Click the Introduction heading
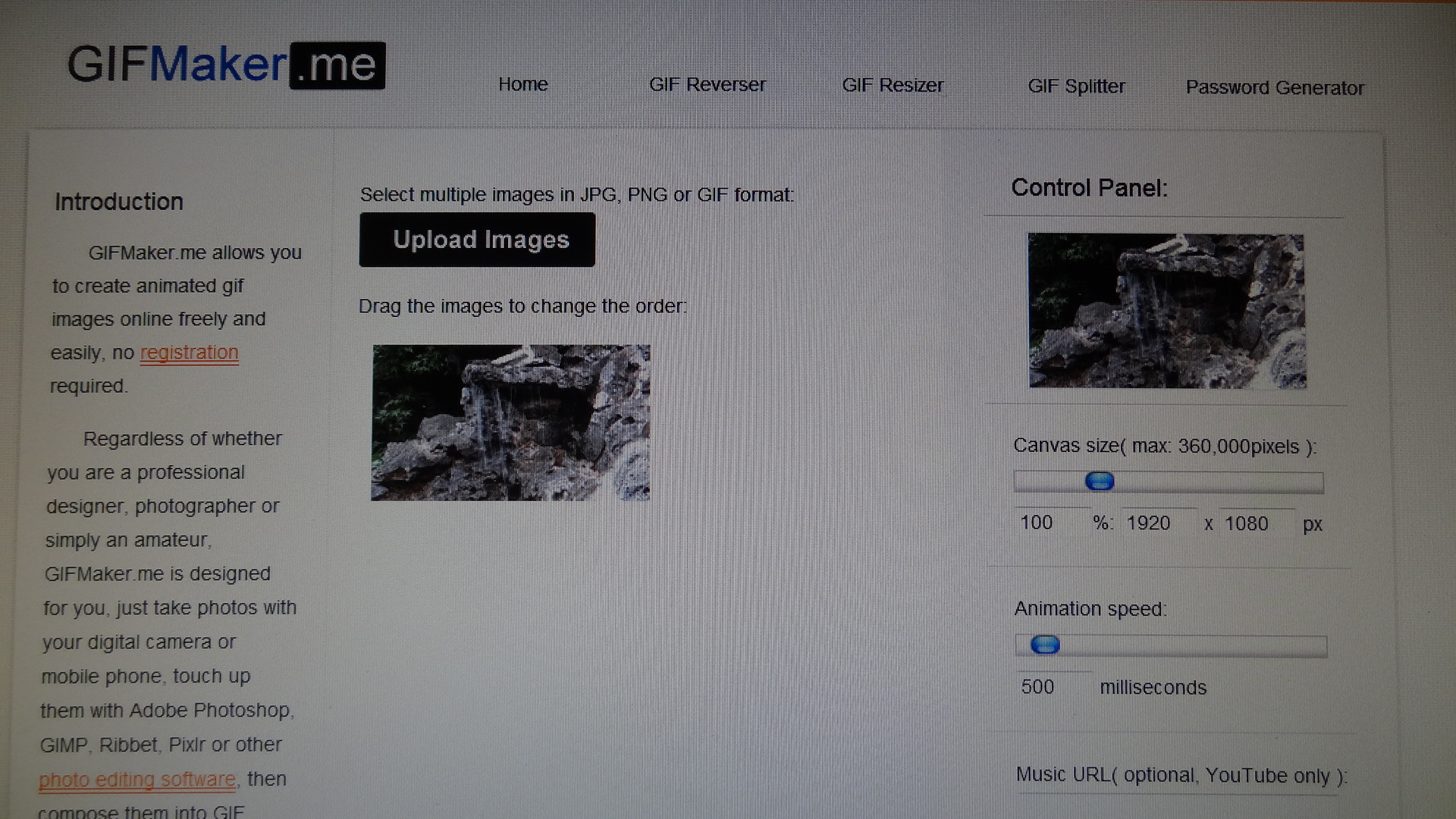1456x819 pixels. click(119, 202)
